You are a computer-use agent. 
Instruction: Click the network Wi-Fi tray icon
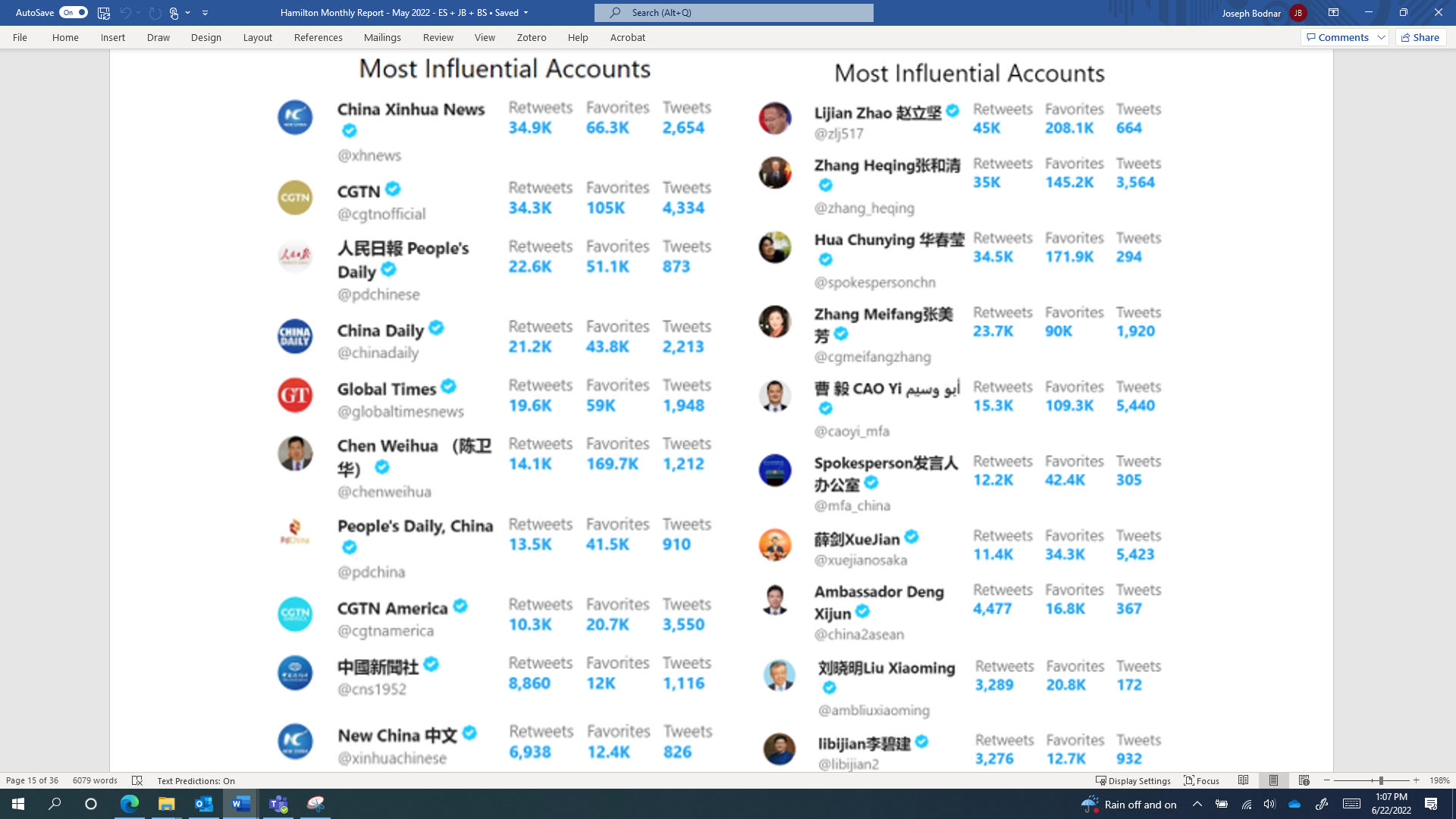pyautogui.click(x=1246, y=804)
